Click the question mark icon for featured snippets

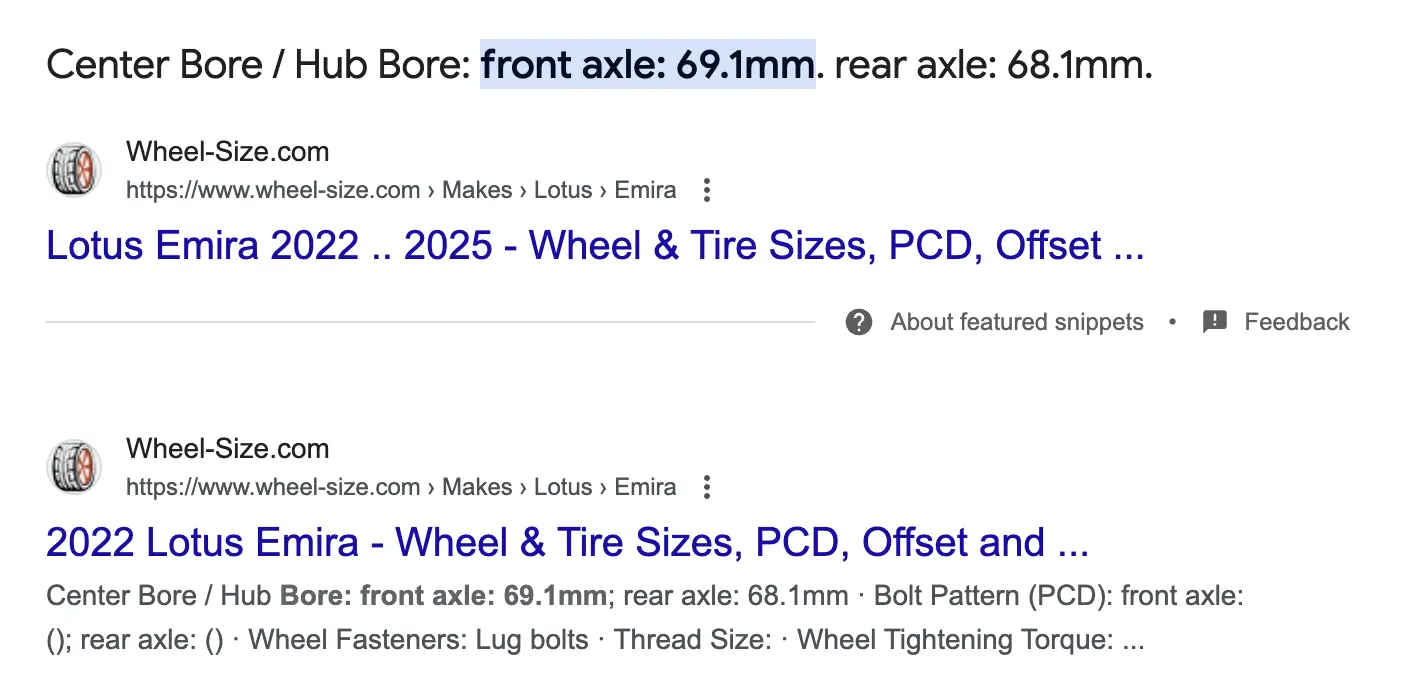(858, 322)
